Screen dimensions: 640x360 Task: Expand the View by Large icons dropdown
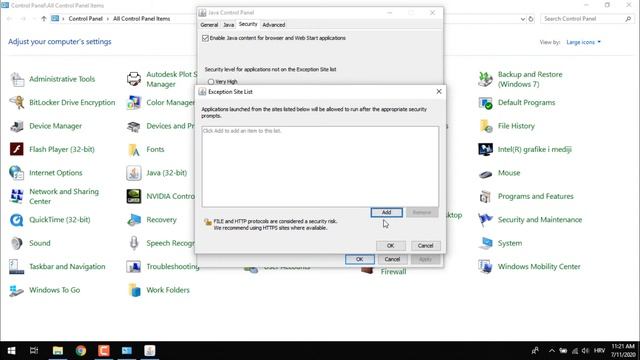pyautogui.click(x=583, y=42)
